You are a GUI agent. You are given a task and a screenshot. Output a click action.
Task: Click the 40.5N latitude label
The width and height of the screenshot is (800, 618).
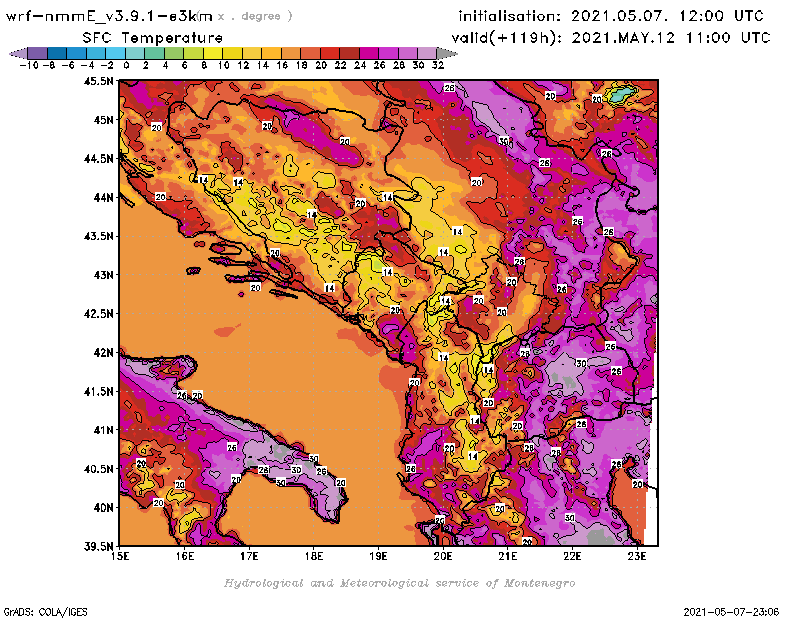coord(98,469)
